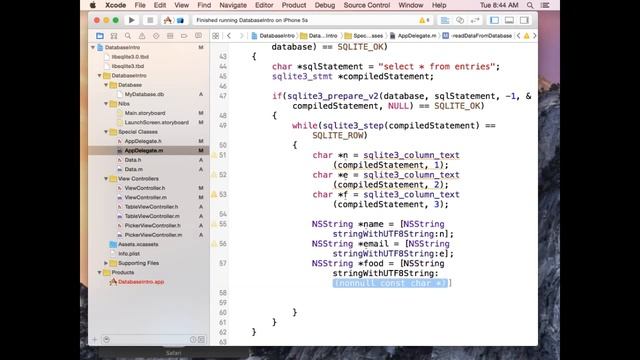Viewport: 640px width, 360px height.
Task: Run the app with the Play button
Action: pyautogui.click(x=131, y=20)
